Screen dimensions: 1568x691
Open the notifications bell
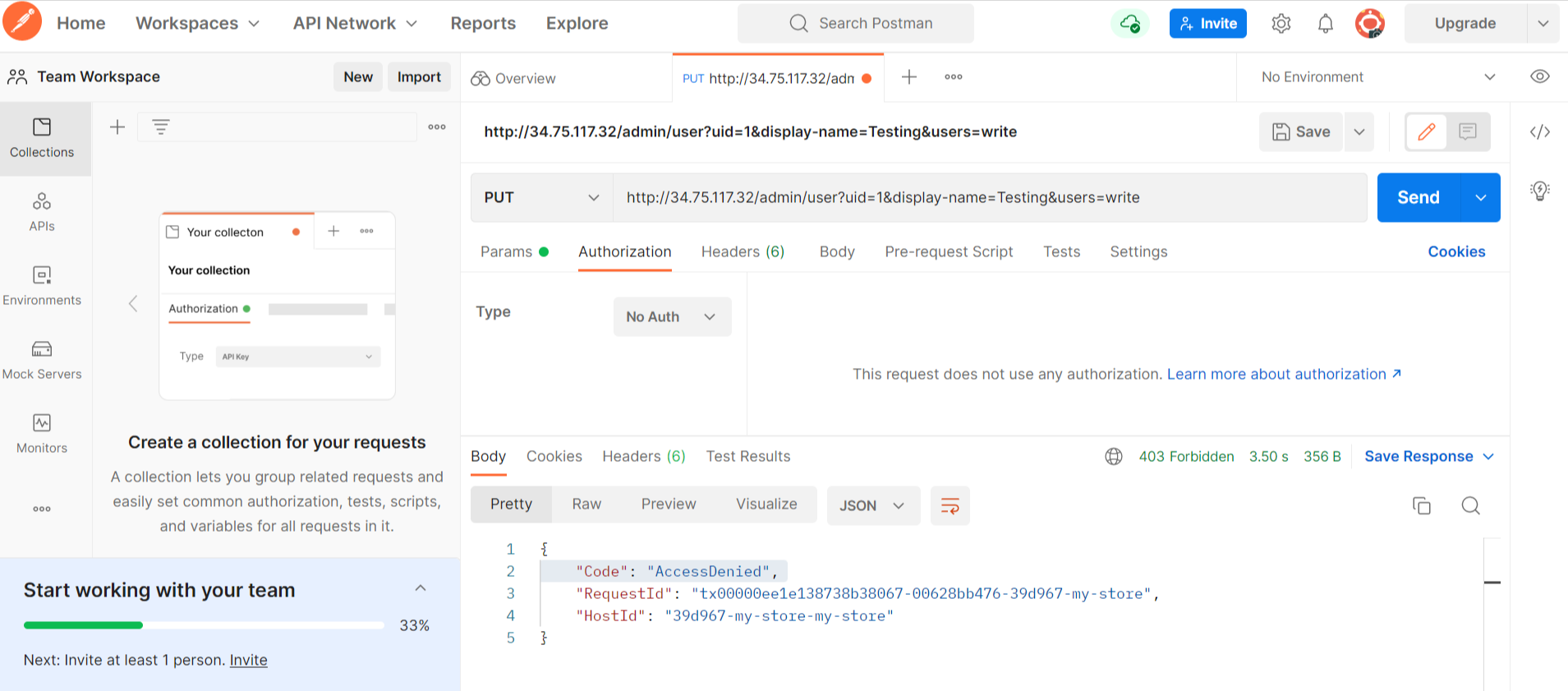(1326, 24)
